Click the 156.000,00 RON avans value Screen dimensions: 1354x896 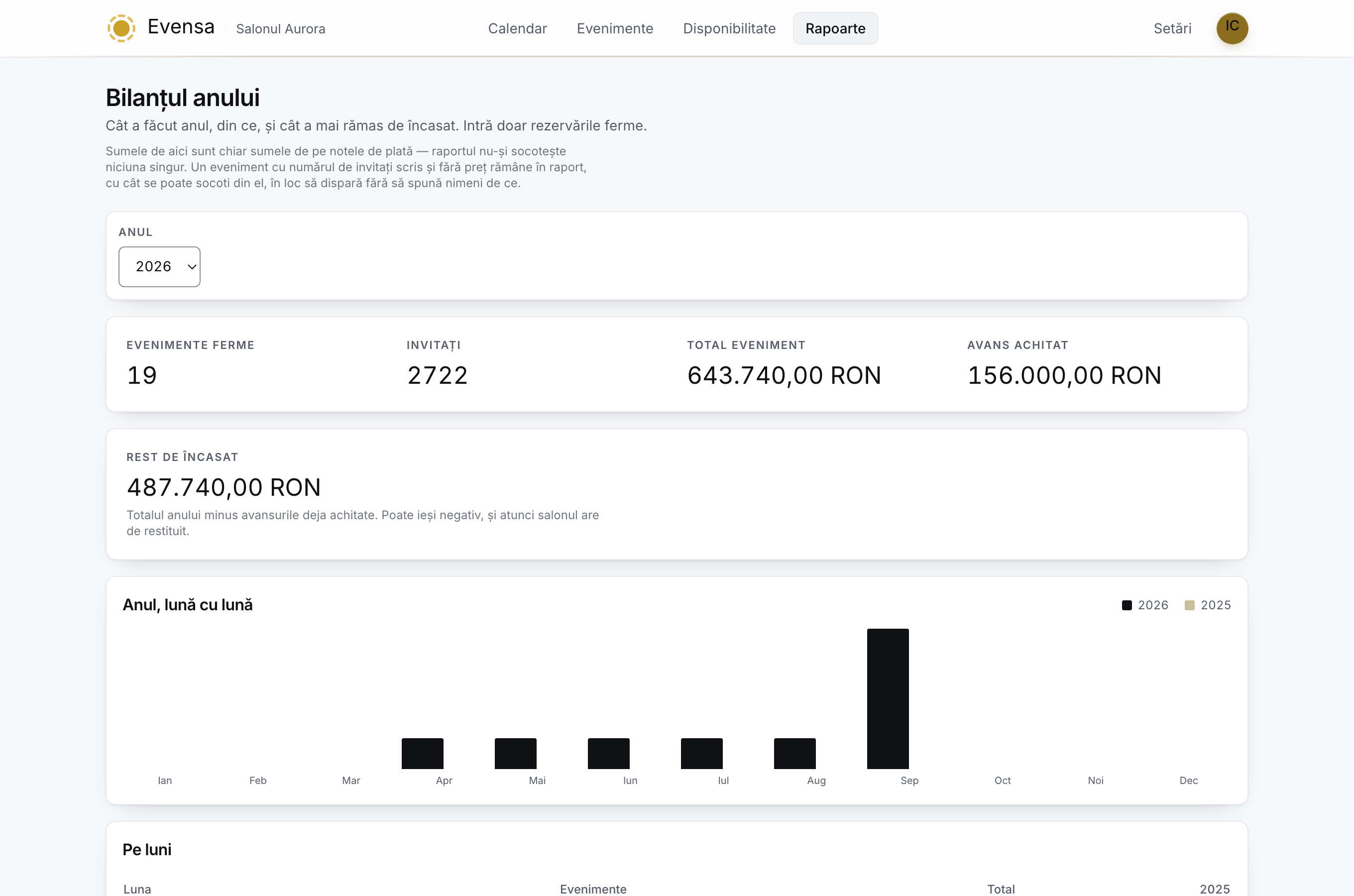click(x=1064, y=375)
